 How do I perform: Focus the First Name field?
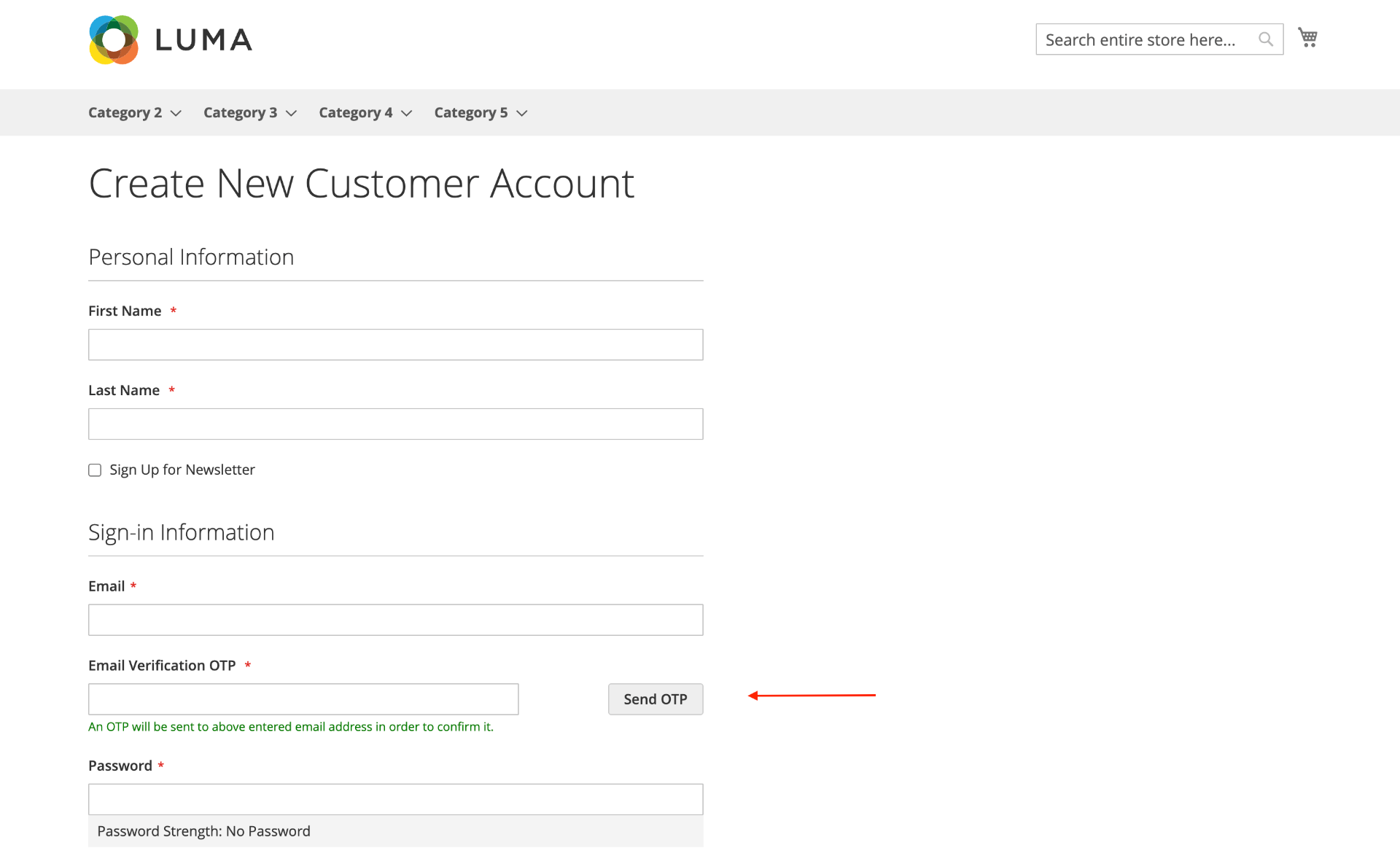coord(396,345)
